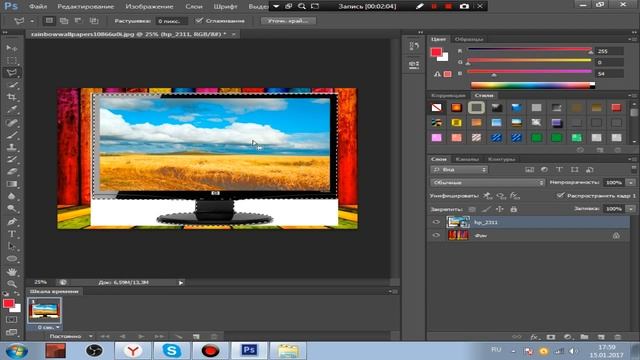Click the Уточн. край button

(x=288, y=20)
